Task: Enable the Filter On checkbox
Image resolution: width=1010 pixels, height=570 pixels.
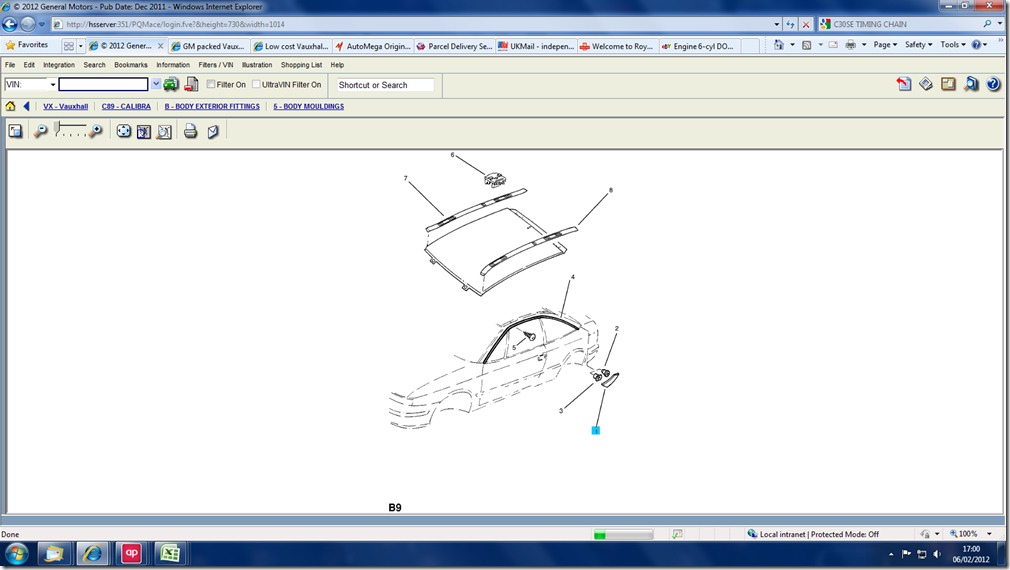Action: click(x=211, y=85)
